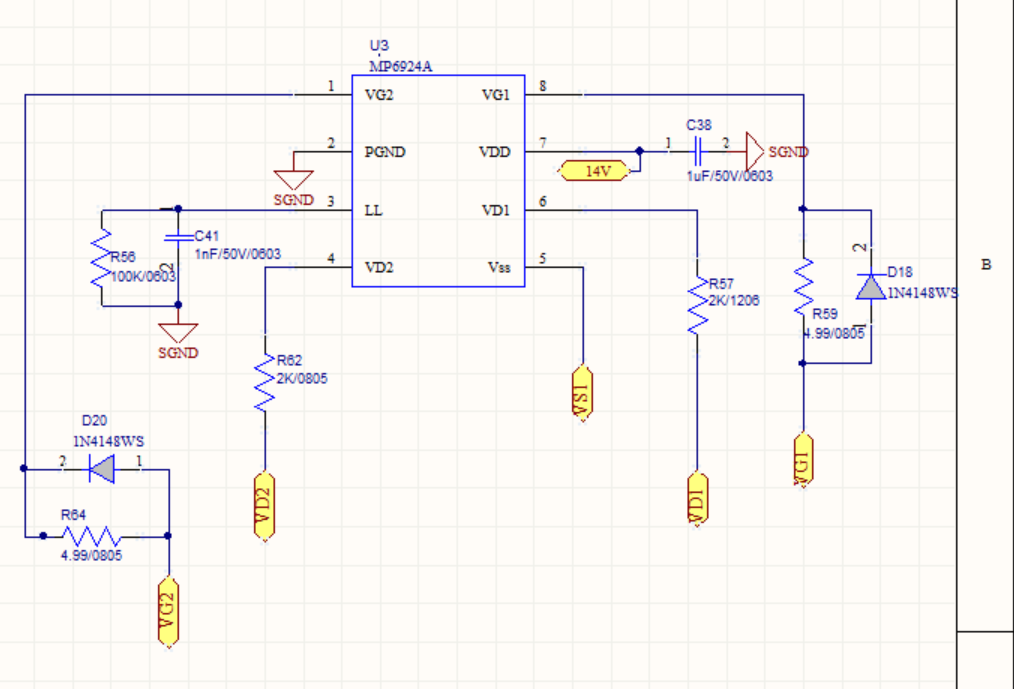Select resistor R64 symbol
The width and height of the screenshot is (1014, 689).
tap(91, 536)
